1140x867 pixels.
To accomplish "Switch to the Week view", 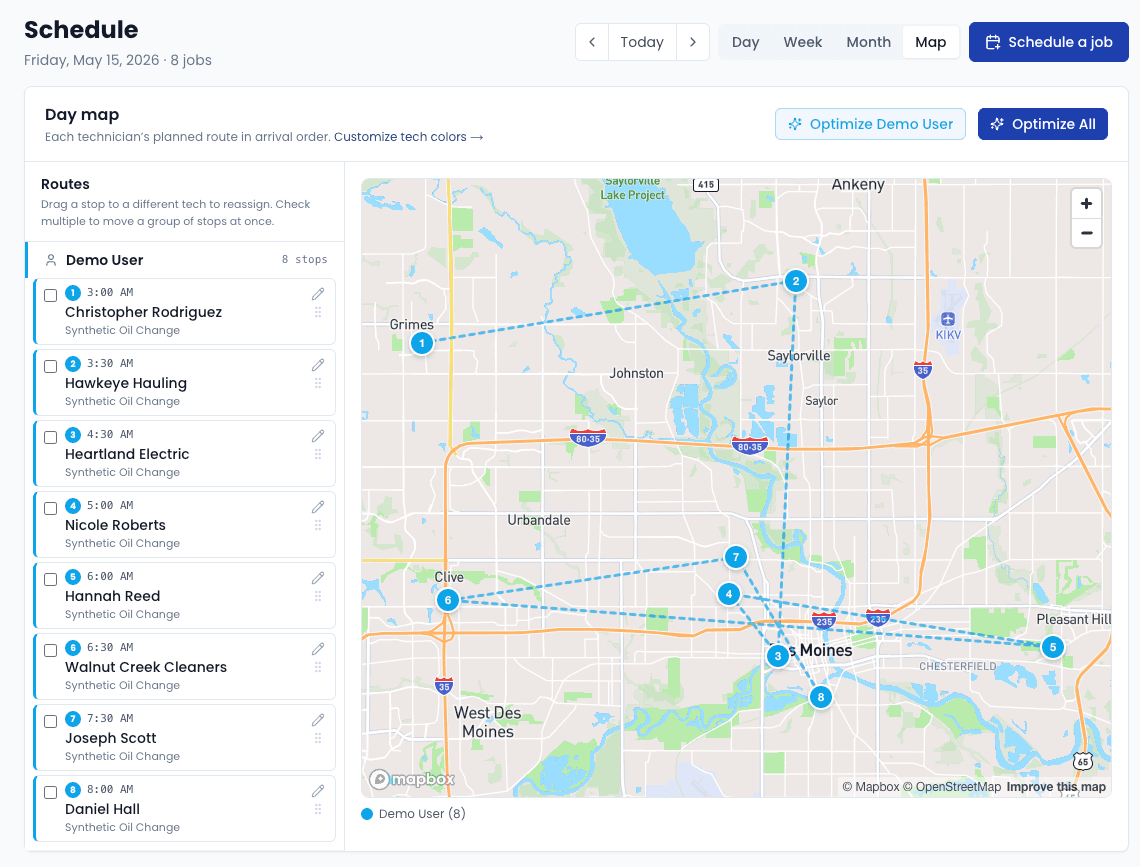I will click(803, 42).
